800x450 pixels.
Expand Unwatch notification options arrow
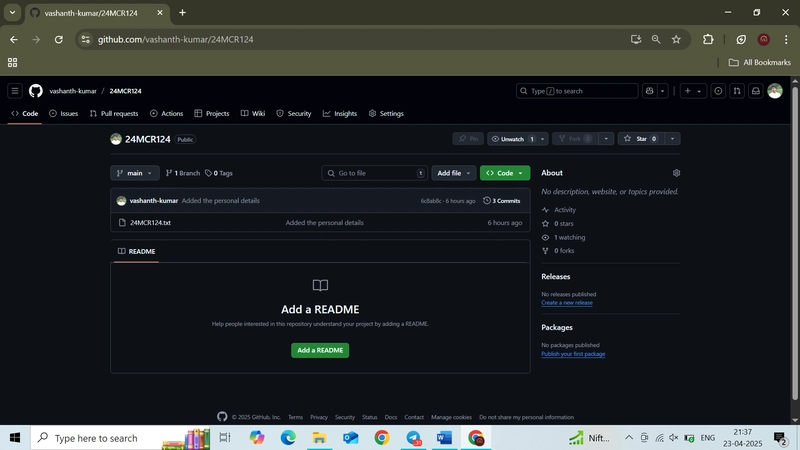pyautogui.click(x=542, y=139)
